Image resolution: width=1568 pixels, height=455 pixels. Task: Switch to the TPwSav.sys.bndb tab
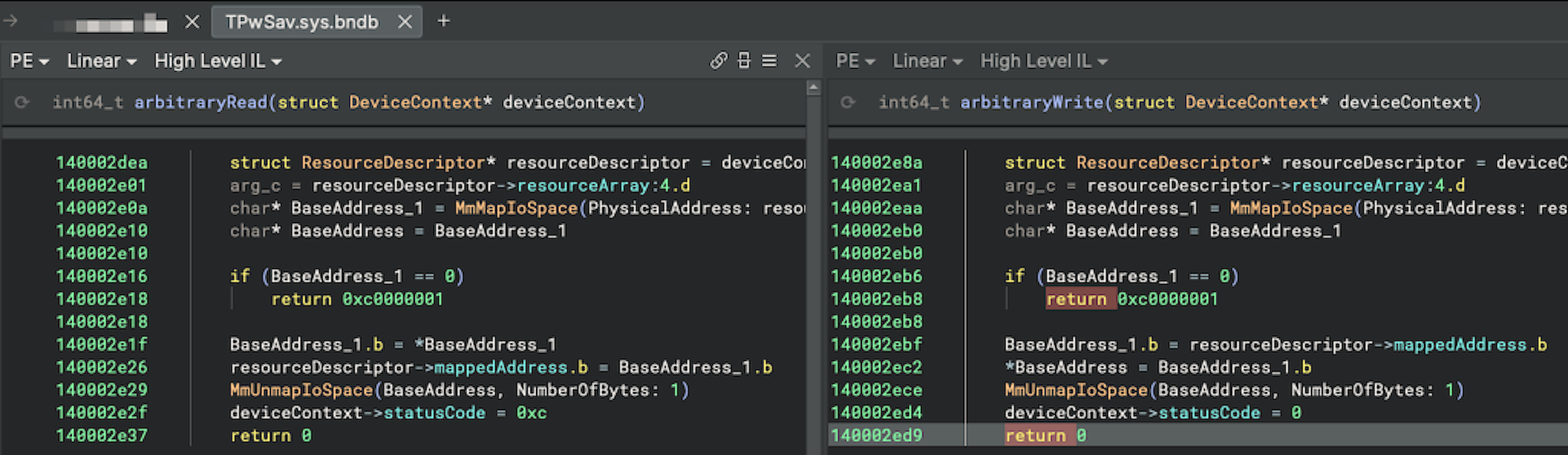(302, 22)
